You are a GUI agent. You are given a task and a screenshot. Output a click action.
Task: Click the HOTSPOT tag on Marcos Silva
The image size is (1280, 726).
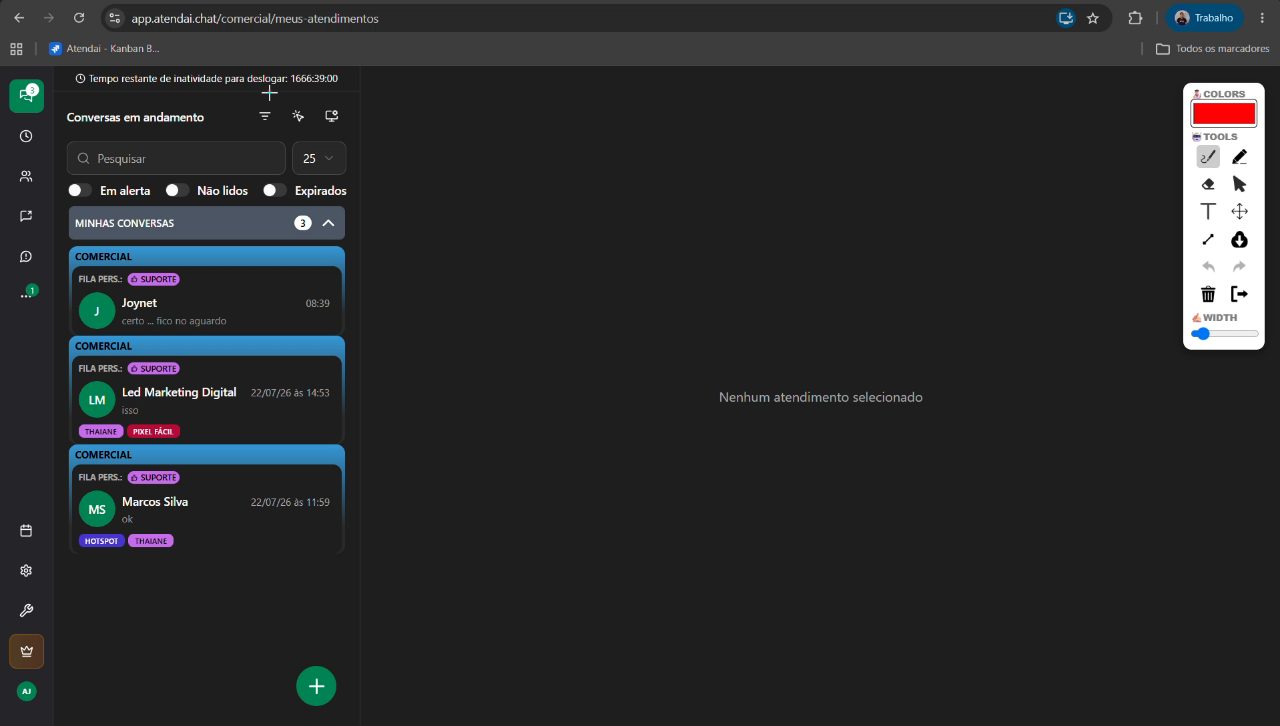(x=102, y=541)
